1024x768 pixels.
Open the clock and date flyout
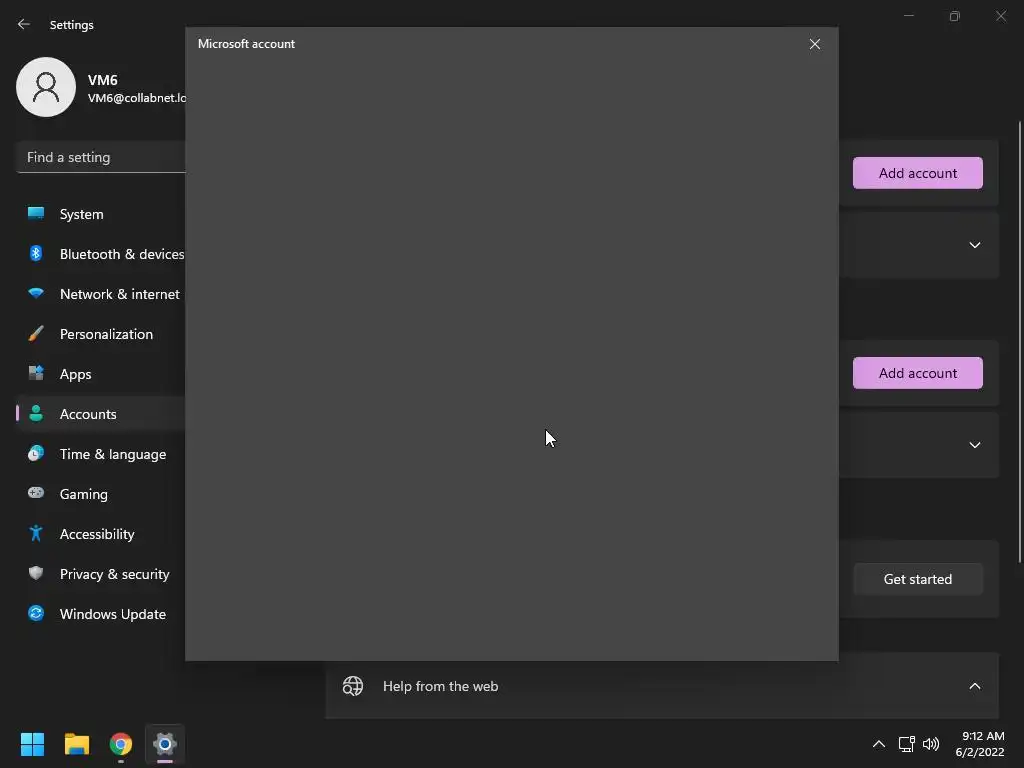pos(980,744)
